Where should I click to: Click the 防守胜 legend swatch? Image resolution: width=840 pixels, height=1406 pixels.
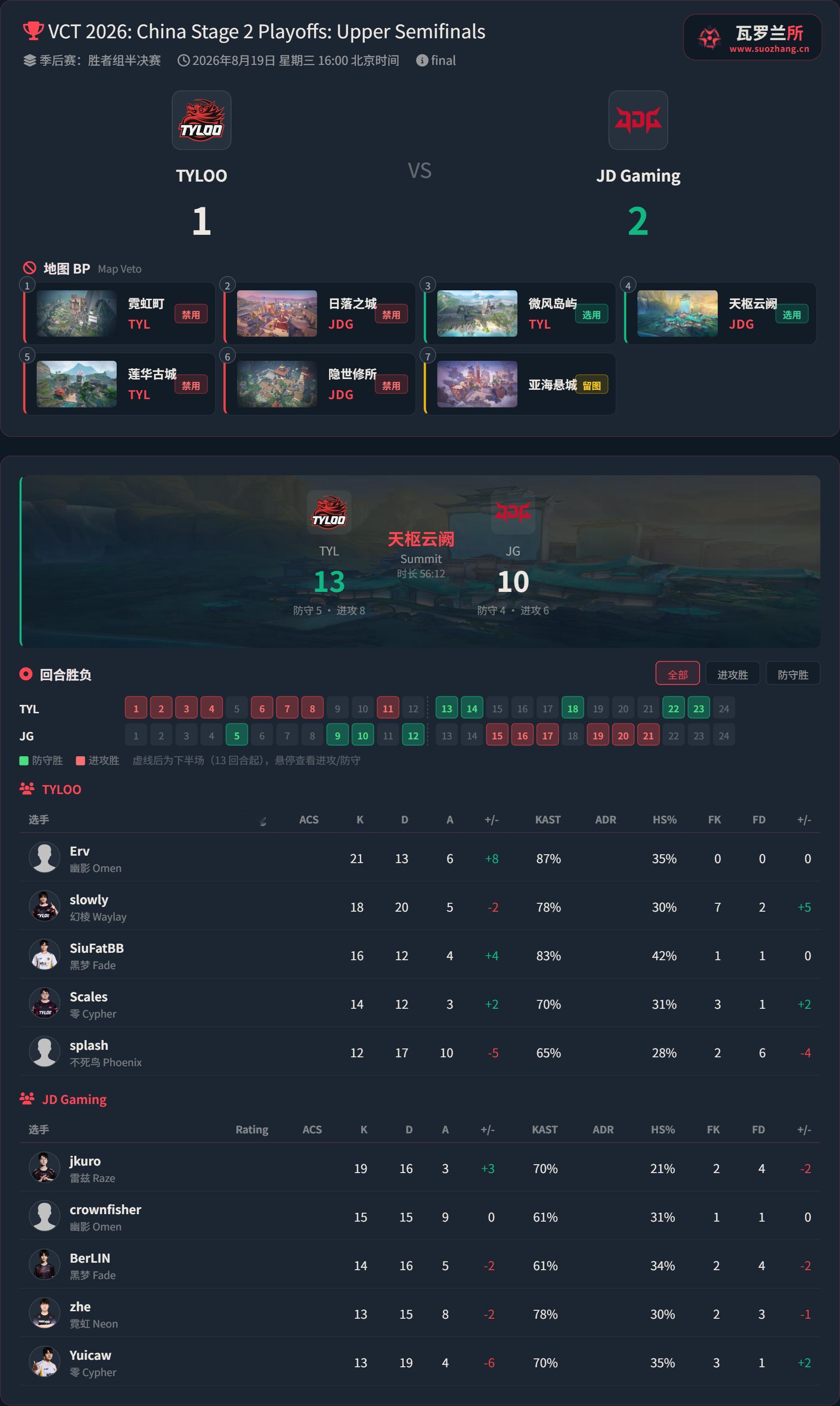[24, 760]
